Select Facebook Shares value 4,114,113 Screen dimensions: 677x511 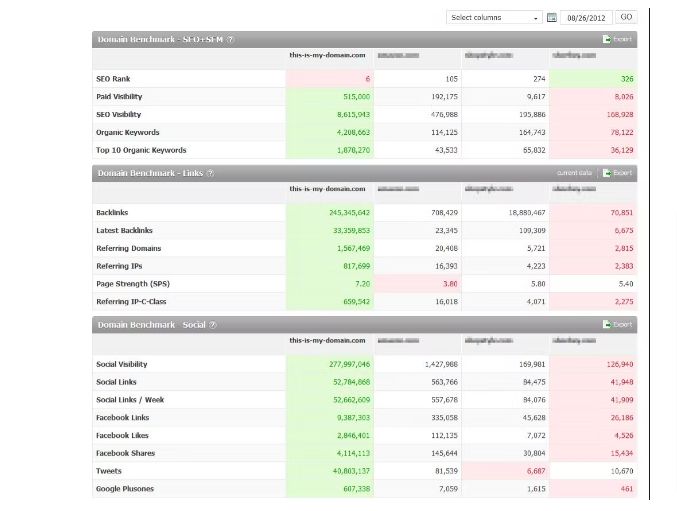[x=354, y=453]
